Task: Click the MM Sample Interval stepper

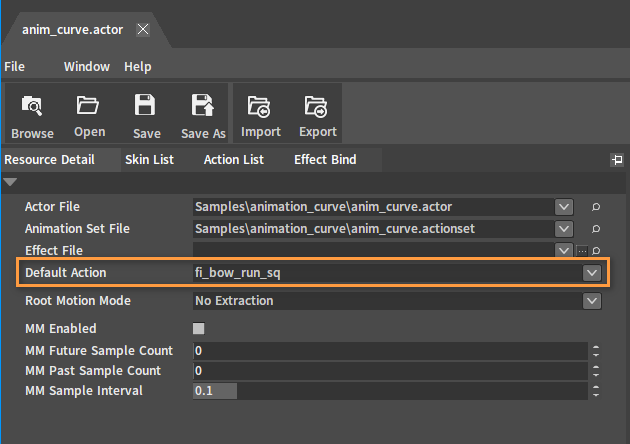Action: pos(596,391)
